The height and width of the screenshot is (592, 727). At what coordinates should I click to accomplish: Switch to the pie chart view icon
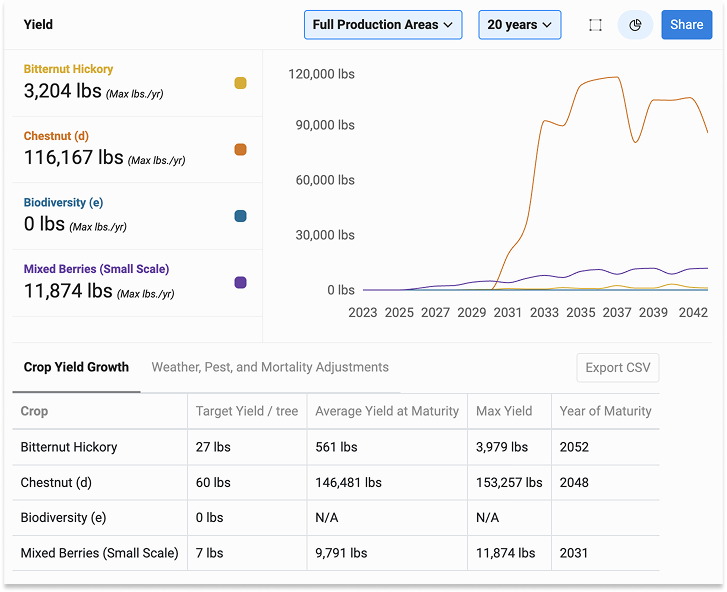(635, 25)
